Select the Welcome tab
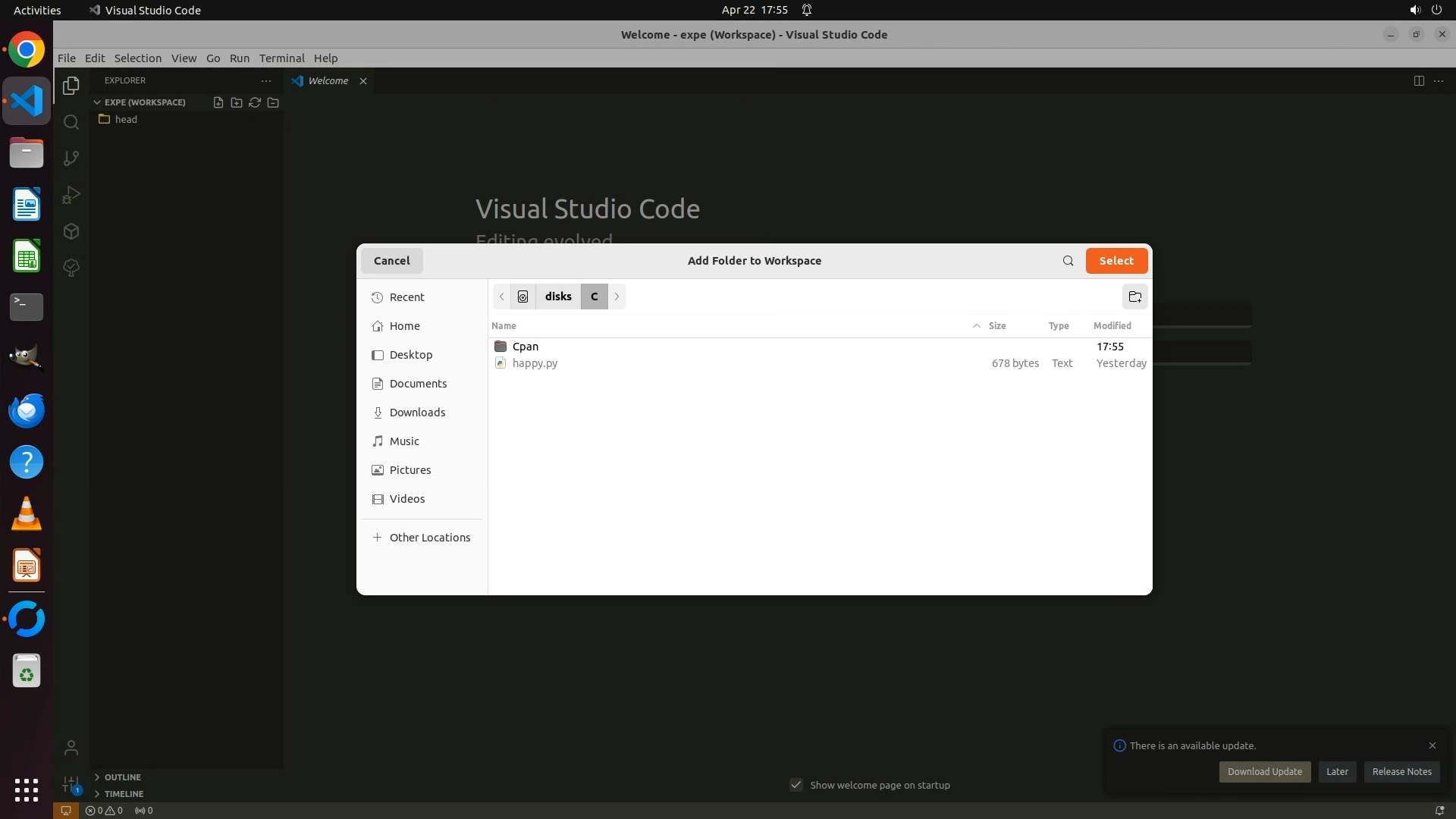Viewport: 1456px width, 819px height. 328,81
